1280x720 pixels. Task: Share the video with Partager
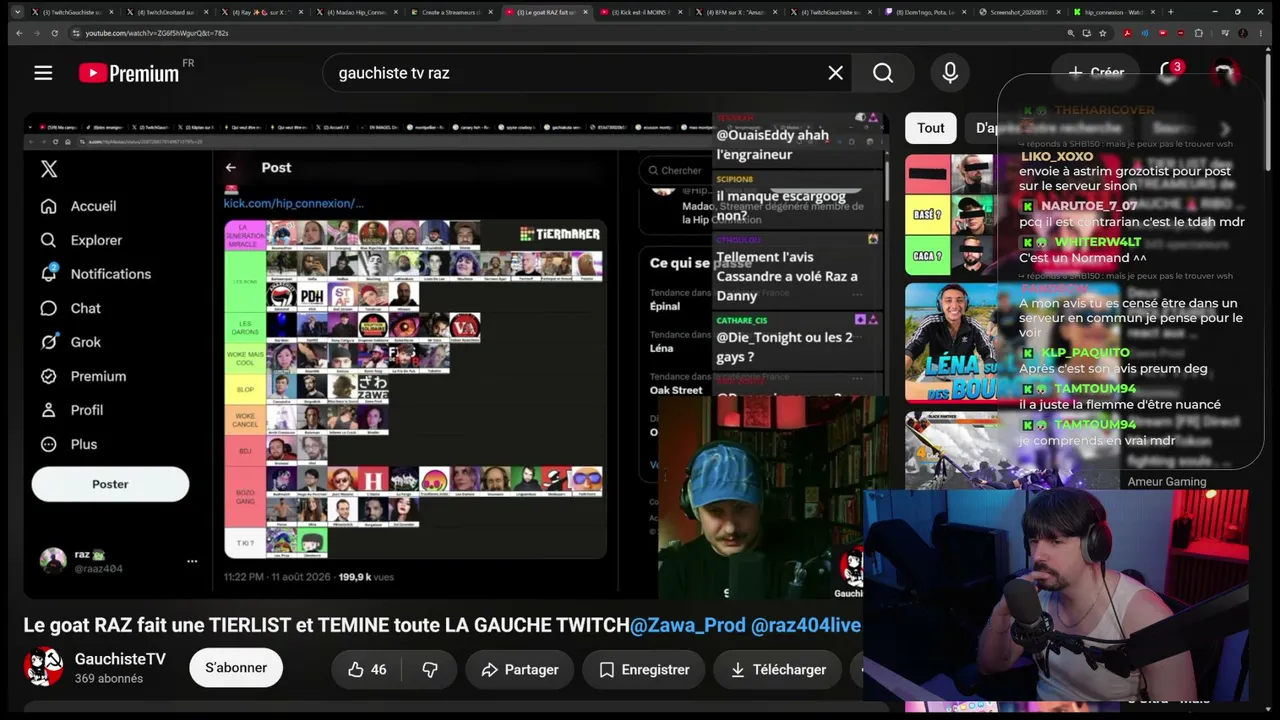(x=519, y=670)
